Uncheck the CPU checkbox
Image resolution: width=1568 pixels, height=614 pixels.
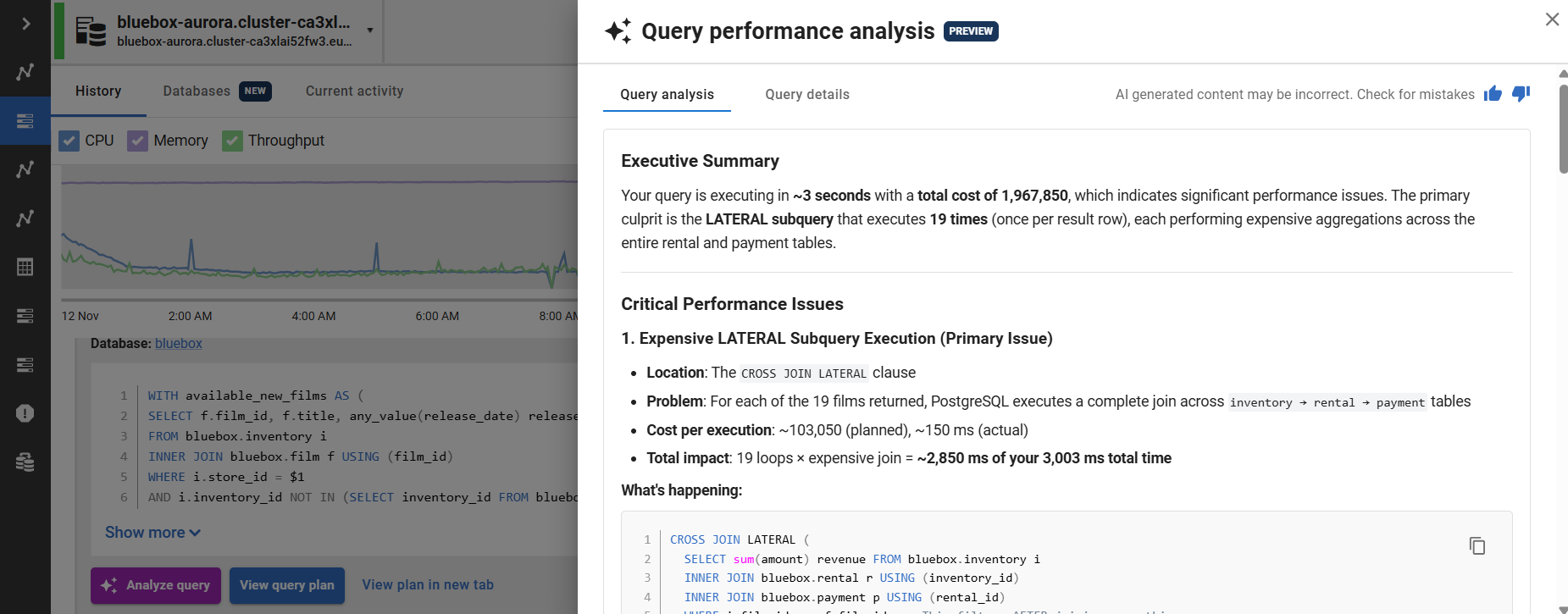69,141
